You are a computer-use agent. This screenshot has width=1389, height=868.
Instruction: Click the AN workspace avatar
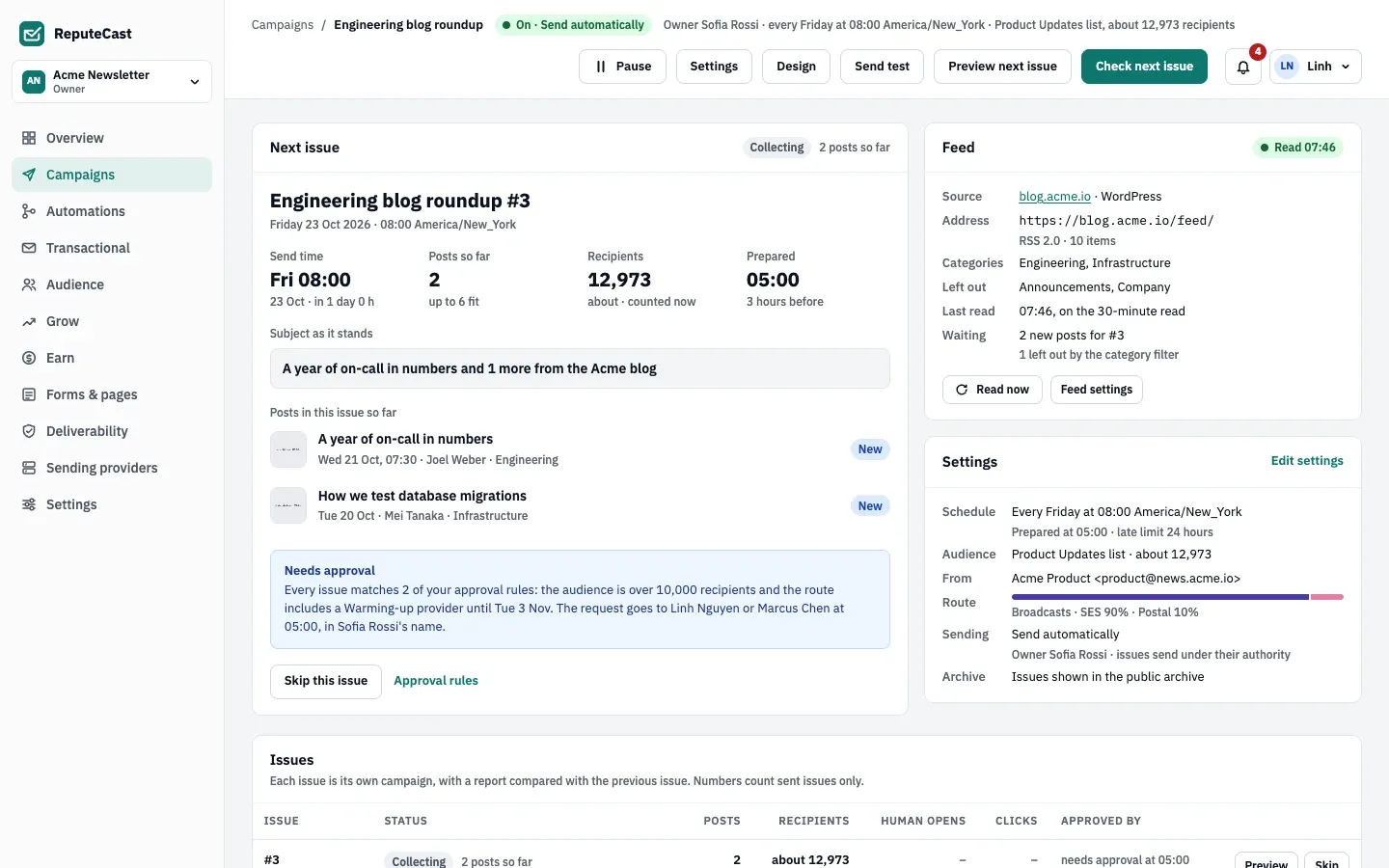(34, 81)
